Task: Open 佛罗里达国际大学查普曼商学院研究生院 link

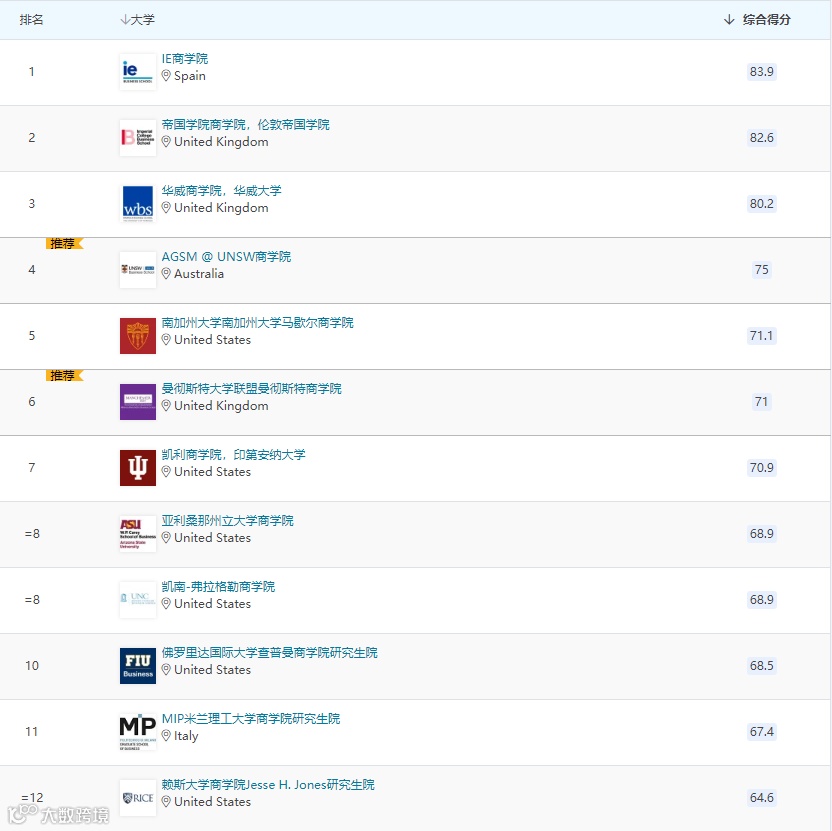Action: [270, 653]
